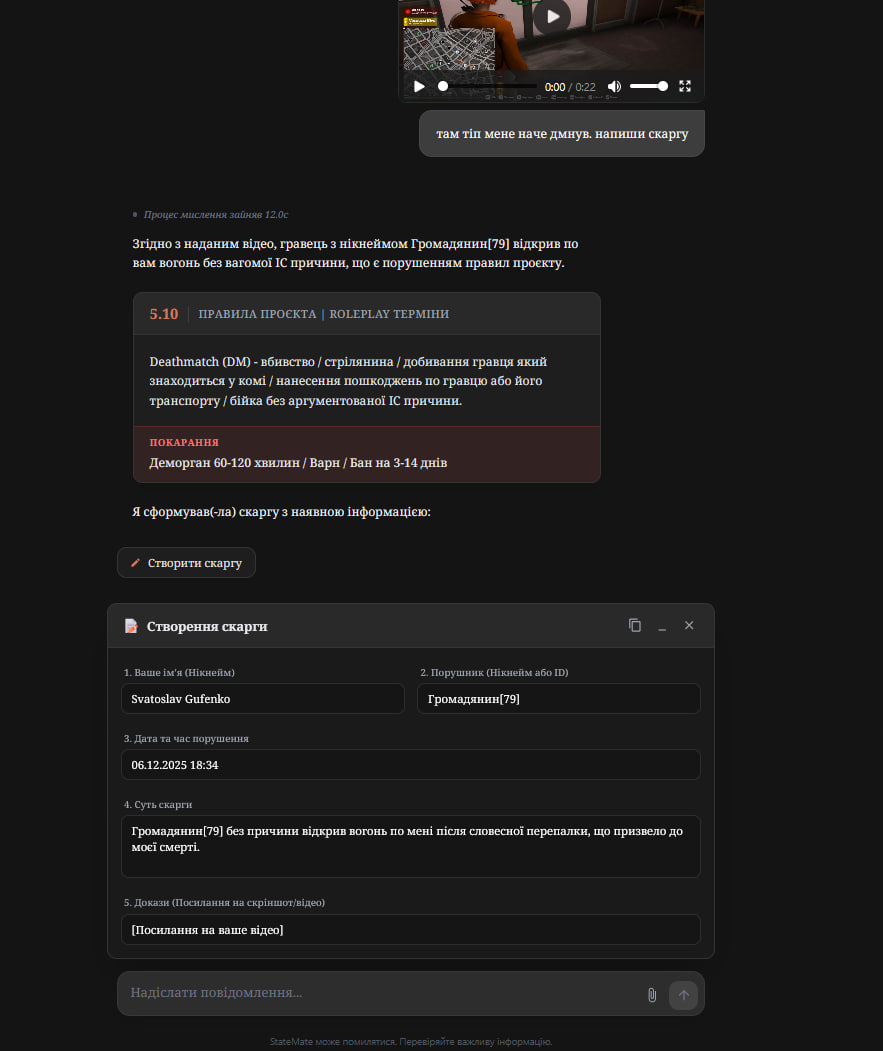Click the document icon beside 'Створення скарги'
This screenshot has height=1051, width=883.
coord(131,626)
